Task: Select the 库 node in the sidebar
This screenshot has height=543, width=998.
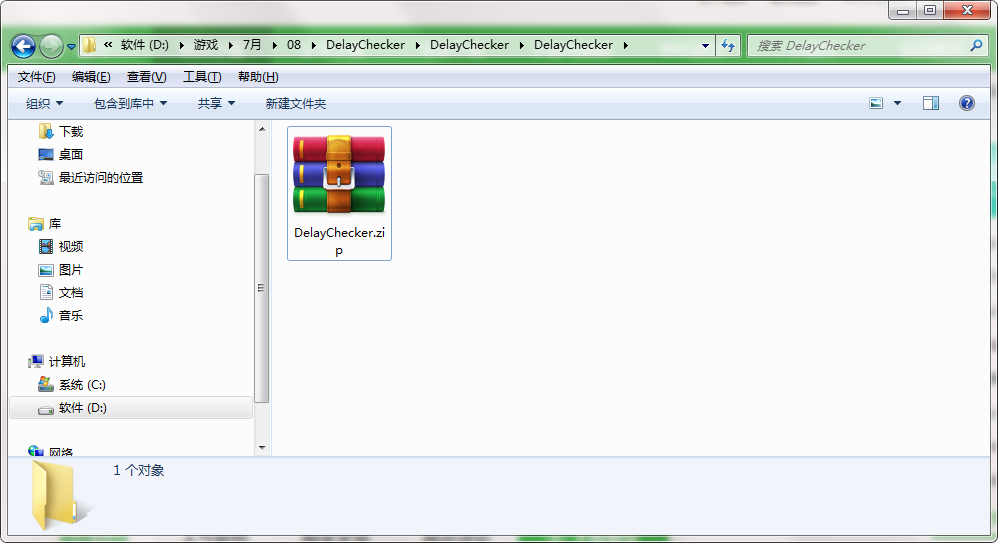Action: click(x=55, y=223)
